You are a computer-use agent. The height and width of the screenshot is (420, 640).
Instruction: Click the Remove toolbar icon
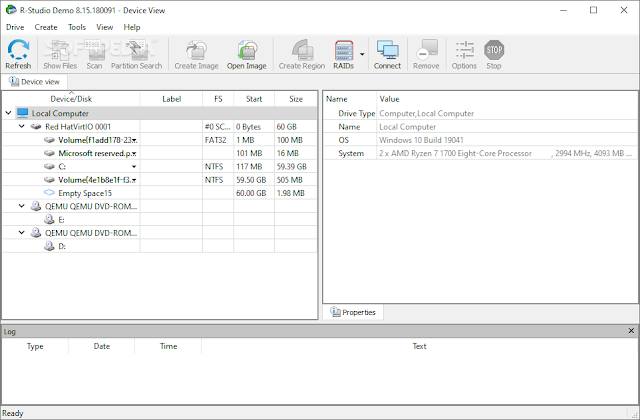pos(426,54)
